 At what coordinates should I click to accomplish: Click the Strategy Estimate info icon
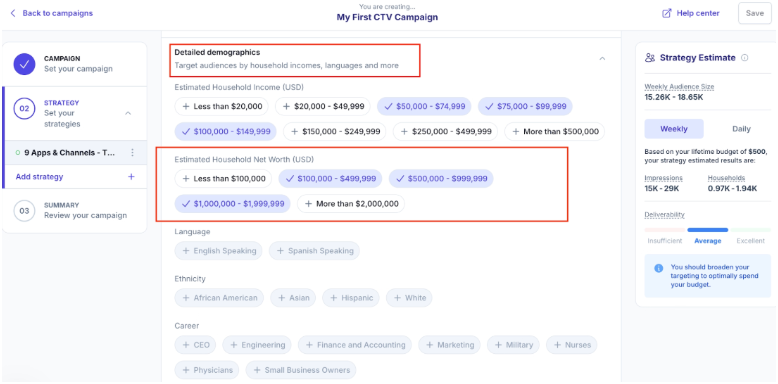click(744, 58)
